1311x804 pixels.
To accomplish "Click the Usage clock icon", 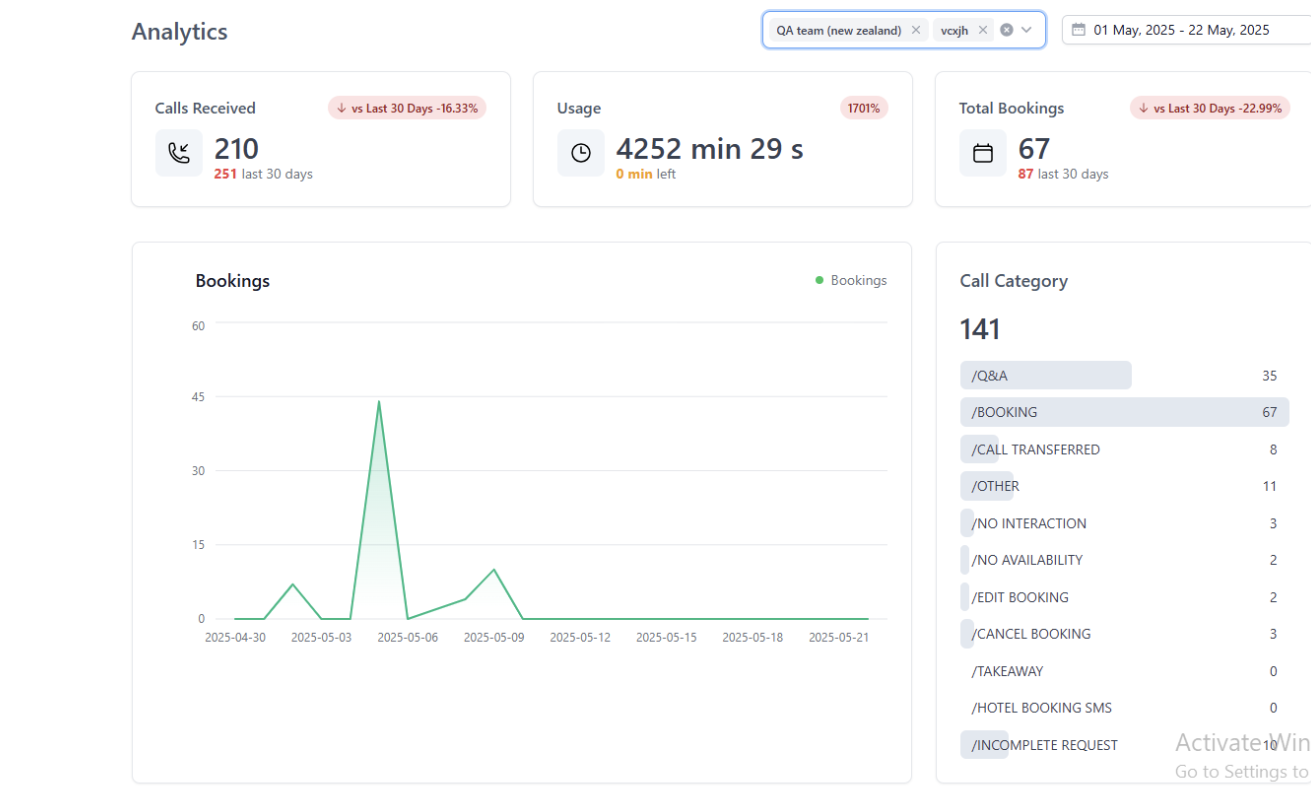I will pos(581,153).
